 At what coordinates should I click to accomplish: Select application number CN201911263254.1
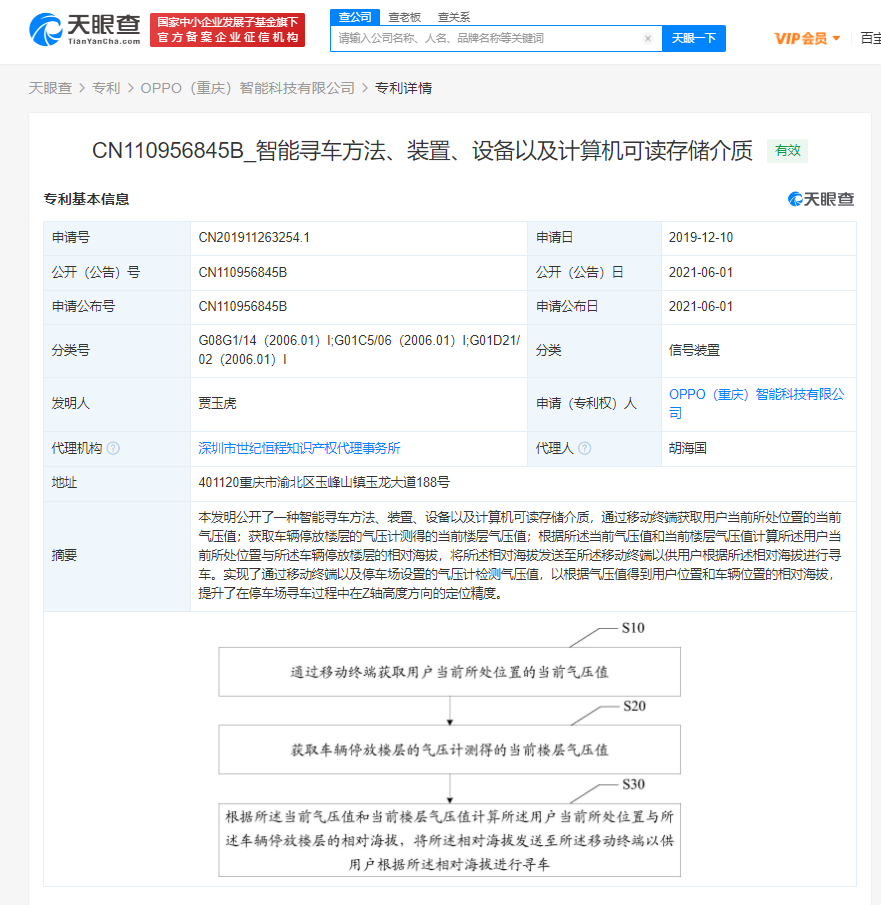pyautogui.click(x=254, y=237)
